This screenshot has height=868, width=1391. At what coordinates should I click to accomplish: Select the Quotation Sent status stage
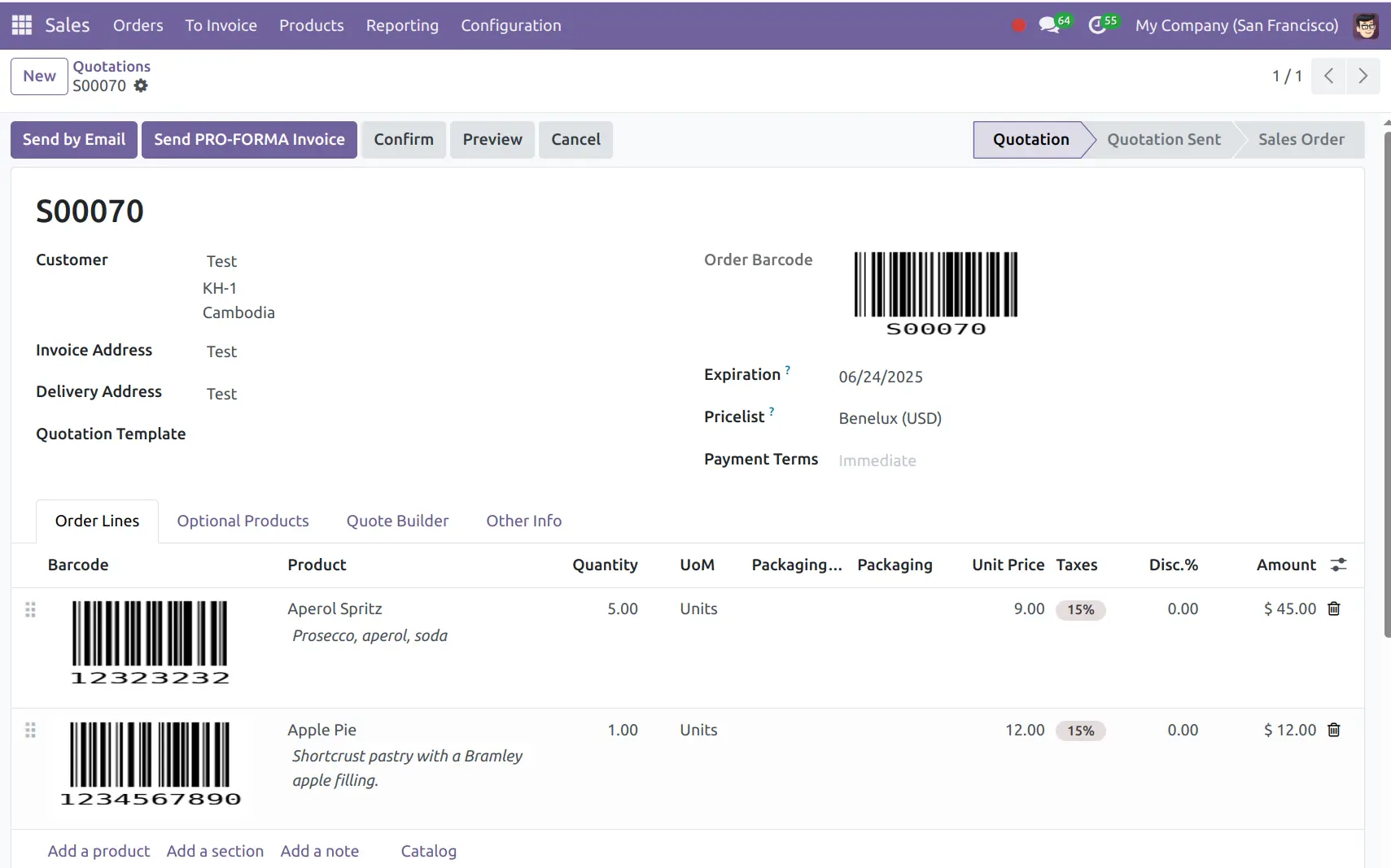pyautogui.click(x=1164, y=139)
